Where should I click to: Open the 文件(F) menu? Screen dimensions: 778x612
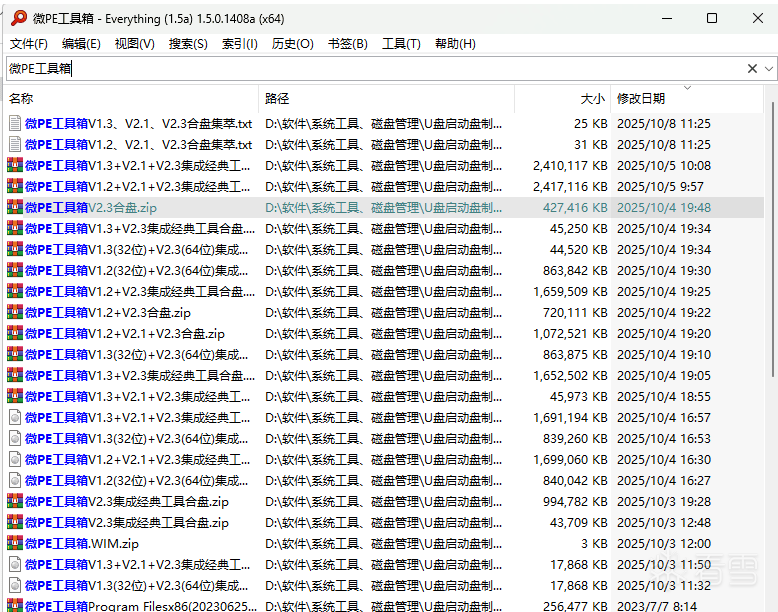point(29,44)
